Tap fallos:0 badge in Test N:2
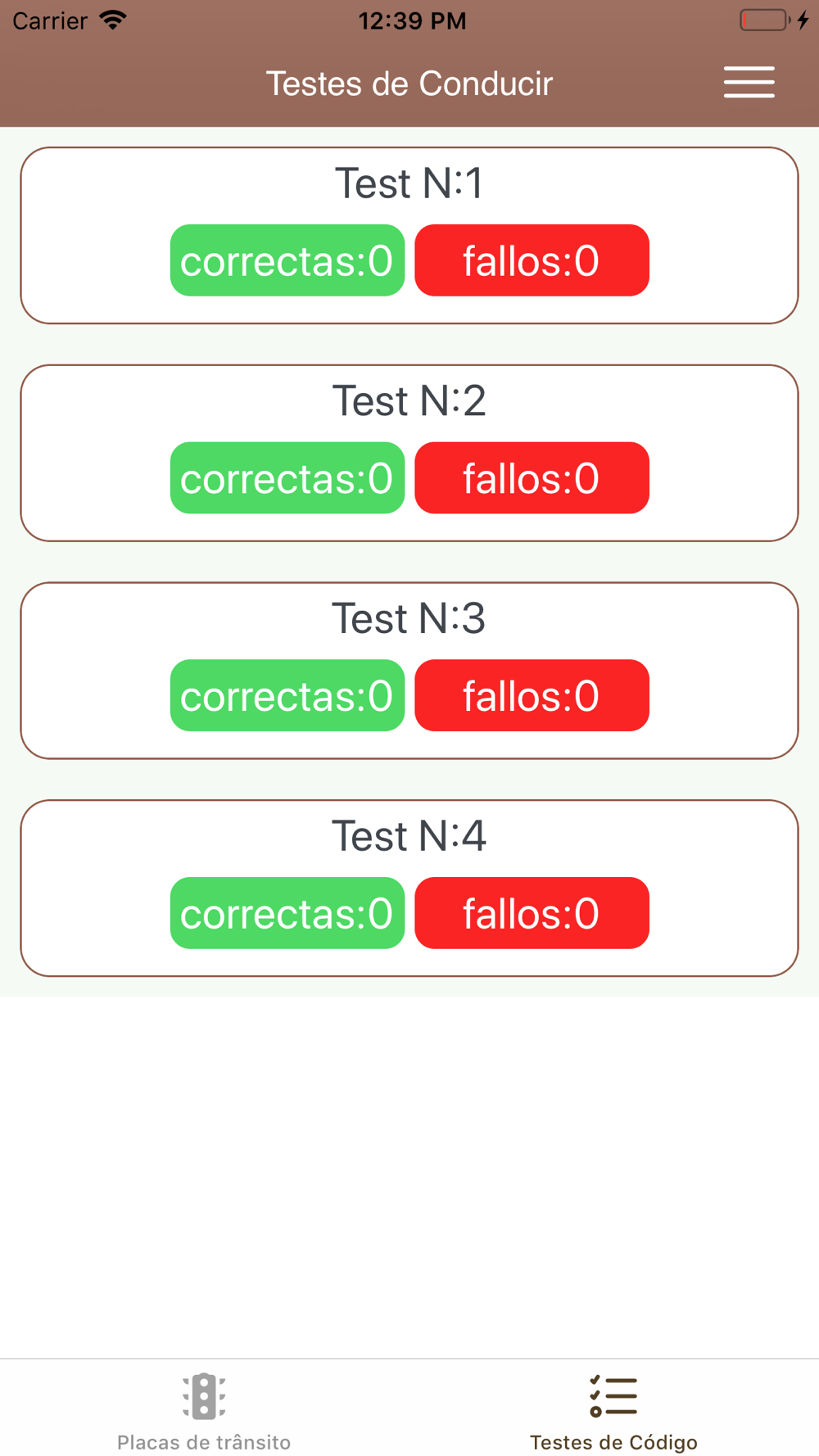This screenshot has width=819, height=1456. click(532, 478)
